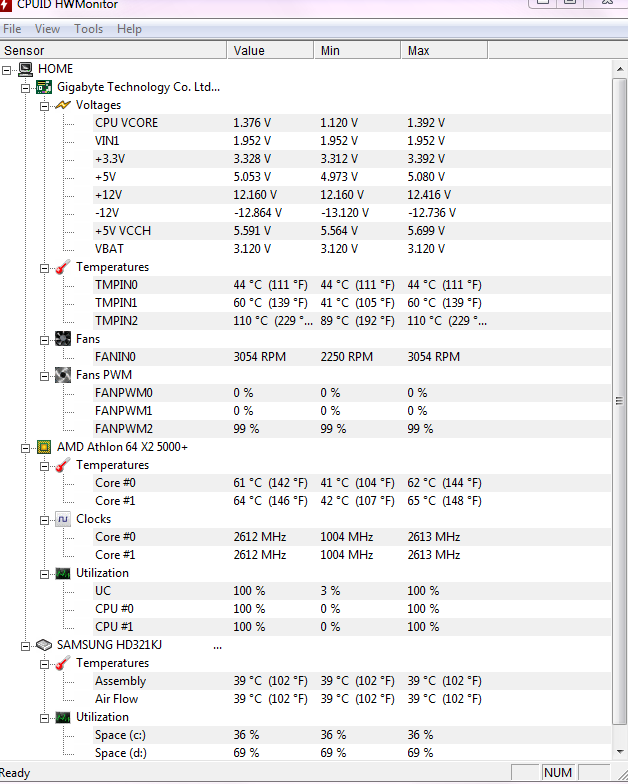The width and height of the screenshot is (628, 784).
Task: Open the Tools menu
Action: pyautogui.click(x=88, y=29)
